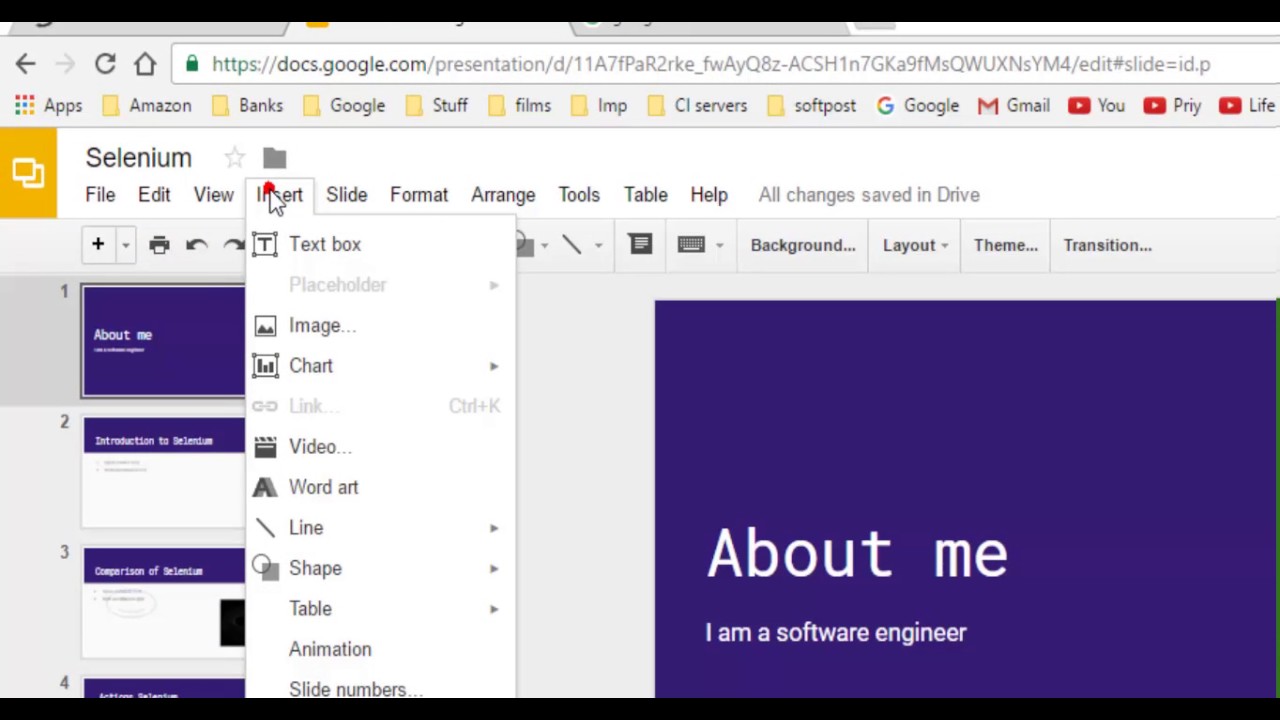Click the About me title text
Screen dimensions: 1280x720
(857, 553)
